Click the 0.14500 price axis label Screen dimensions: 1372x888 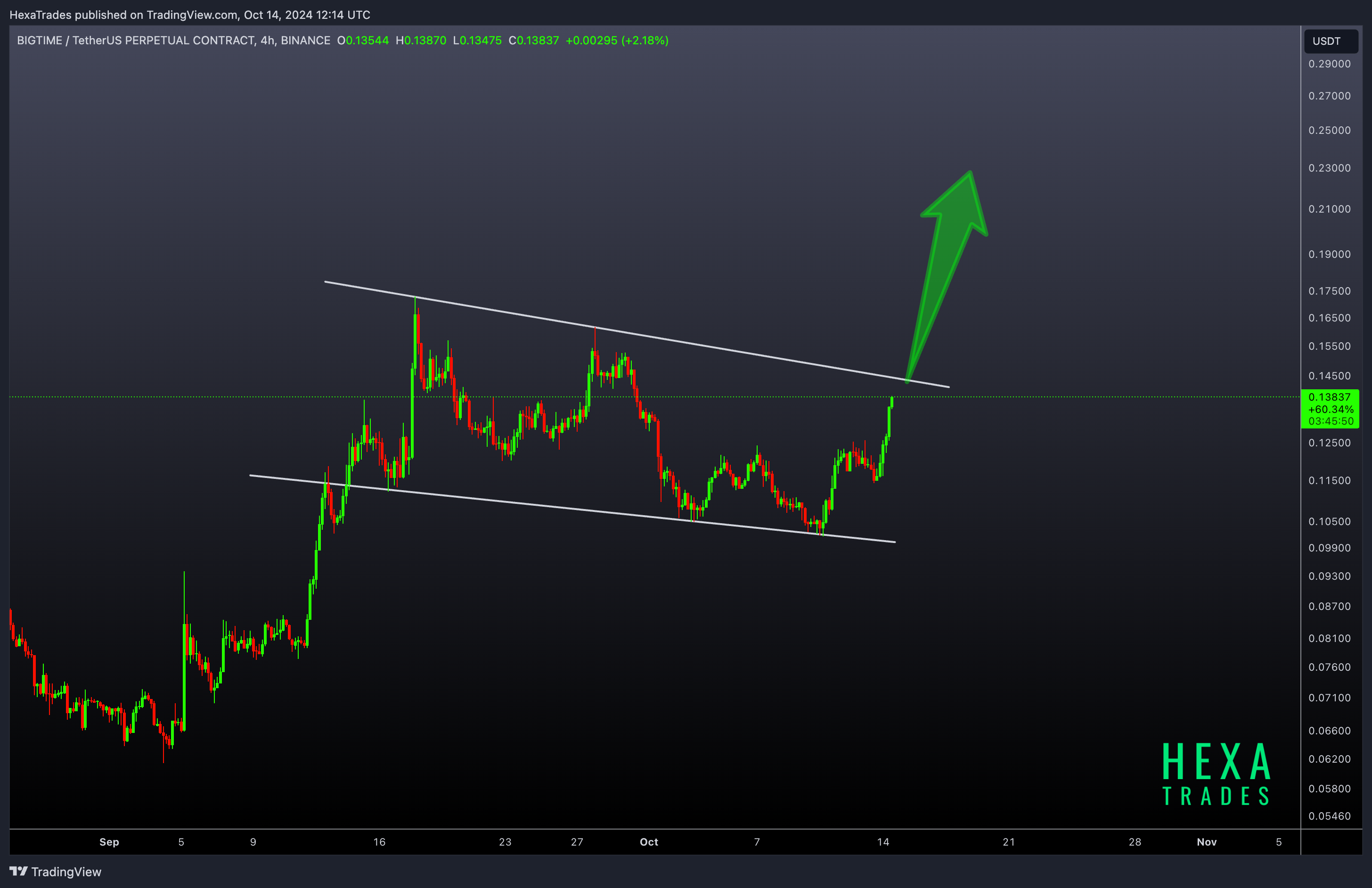coord(1329,376)
